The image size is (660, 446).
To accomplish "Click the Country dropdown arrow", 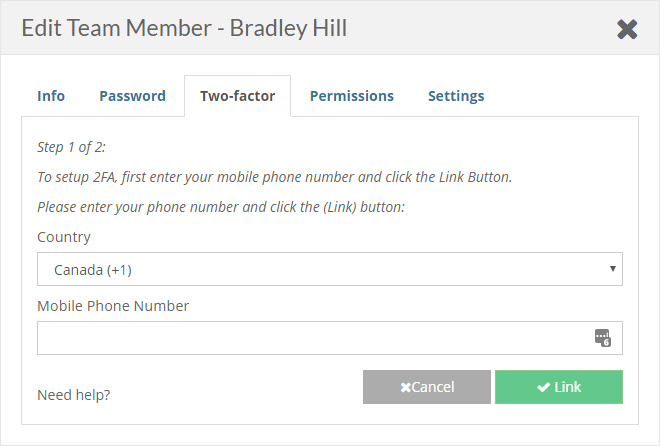I will coord(611,269).
